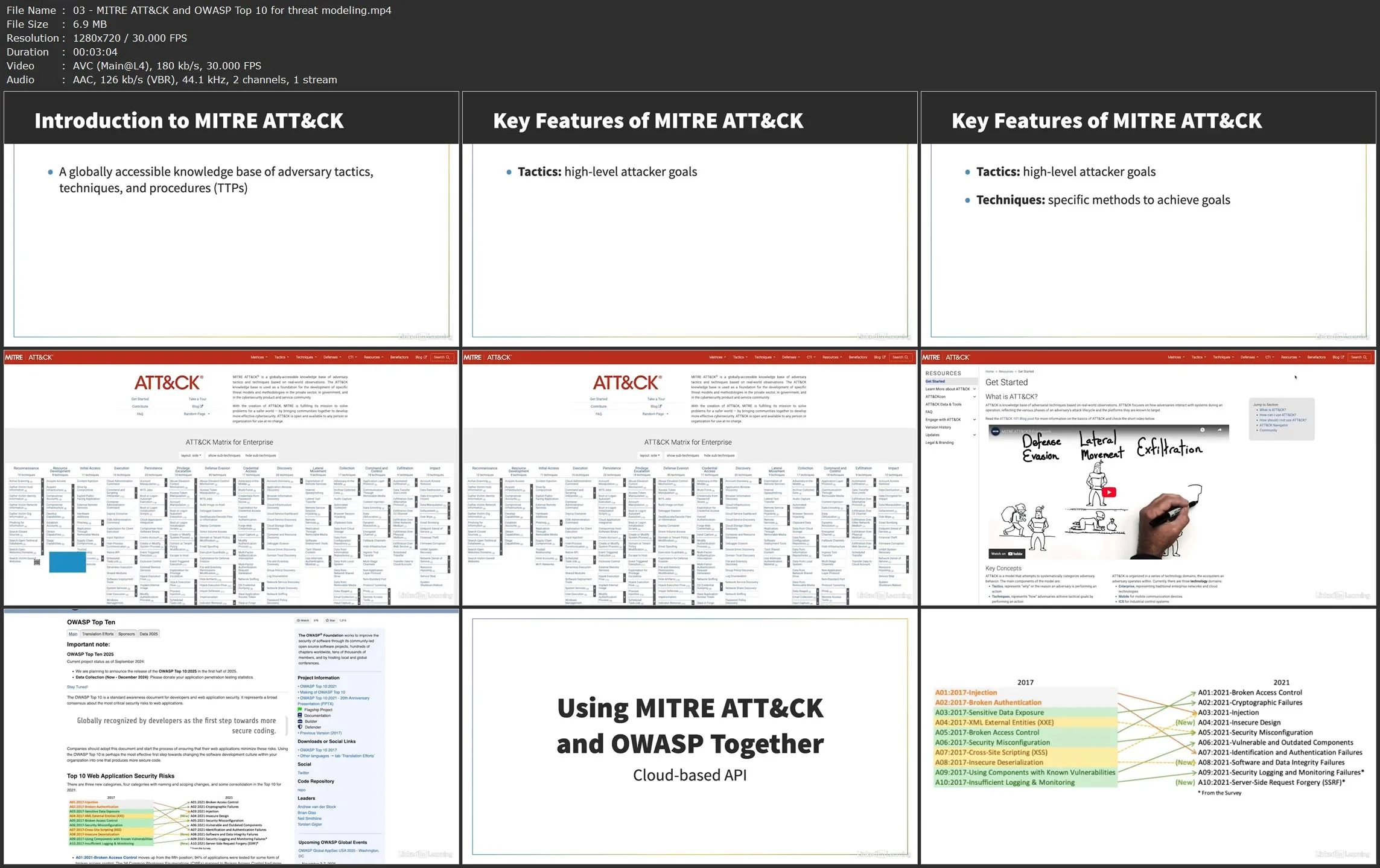Expand Updates sidebar chevron
The width and height of the screenshot is (1380, 868).
point(974,435)
